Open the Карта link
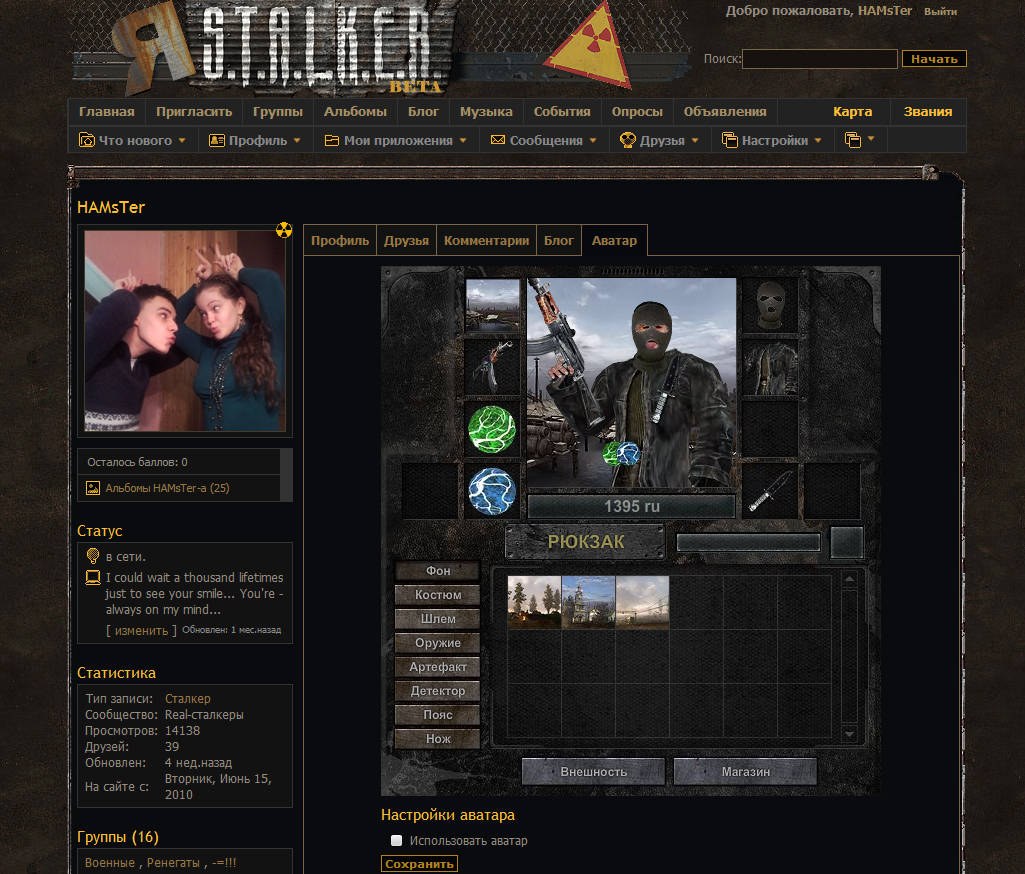Image resolution: width=1025 pixels, height=874 pixels. click(x=852, y=111)
